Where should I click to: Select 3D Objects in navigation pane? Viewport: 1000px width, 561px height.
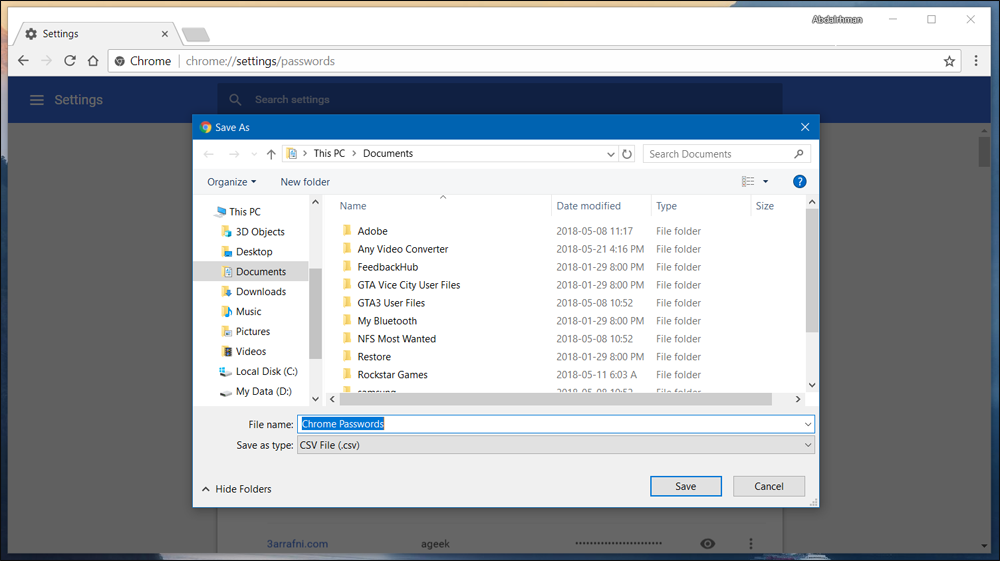coord(253,232)
